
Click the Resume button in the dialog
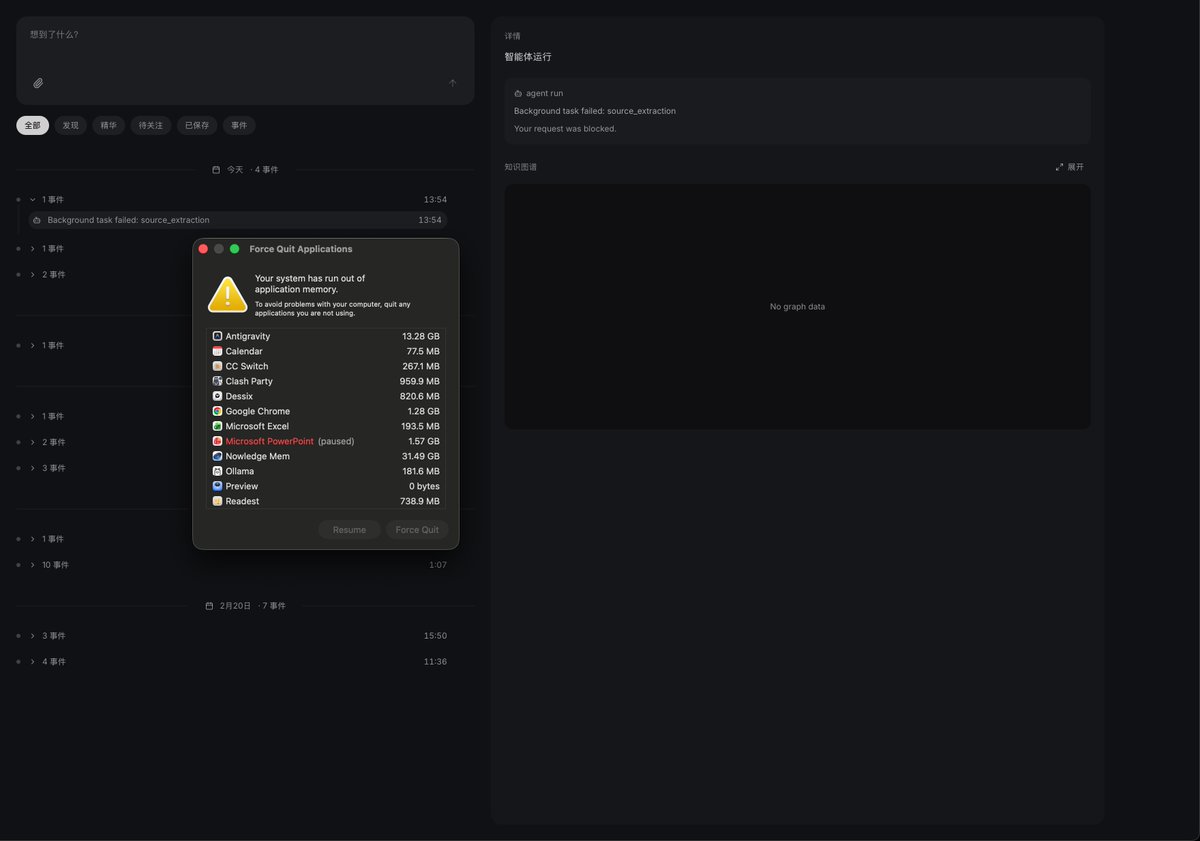[x=349, y=530]
